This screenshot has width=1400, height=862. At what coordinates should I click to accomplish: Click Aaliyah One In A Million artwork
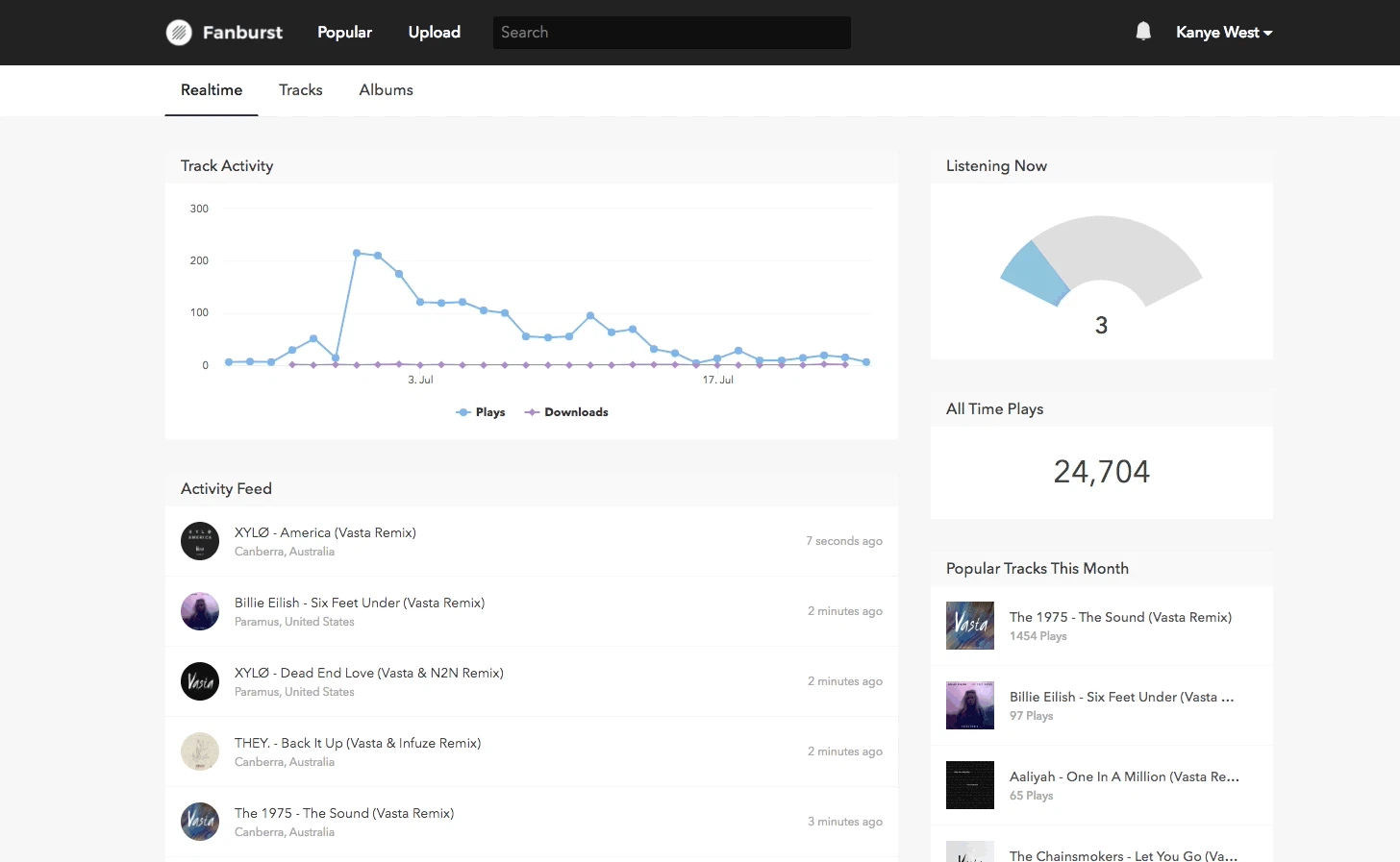(x=970, y=785)
